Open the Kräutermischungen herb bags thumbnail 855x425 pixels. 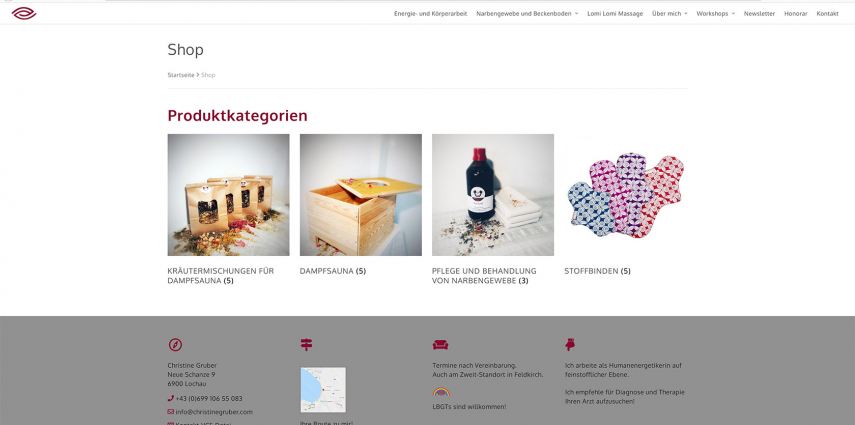tap(228, 195)
